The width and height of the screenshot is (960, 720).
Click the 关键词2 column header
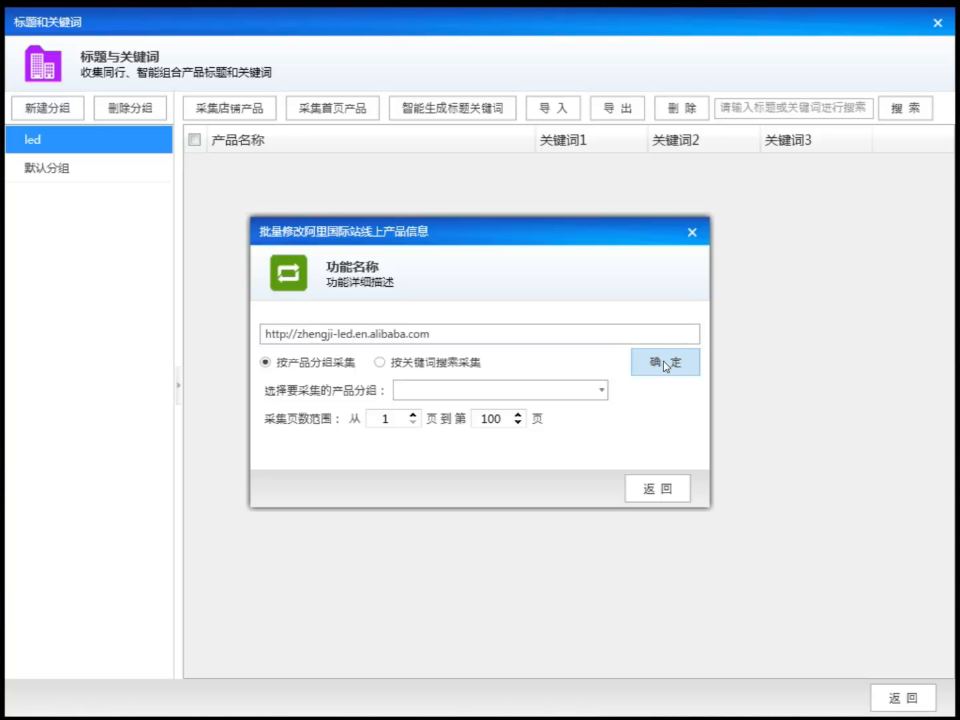(x=704, y=140)
